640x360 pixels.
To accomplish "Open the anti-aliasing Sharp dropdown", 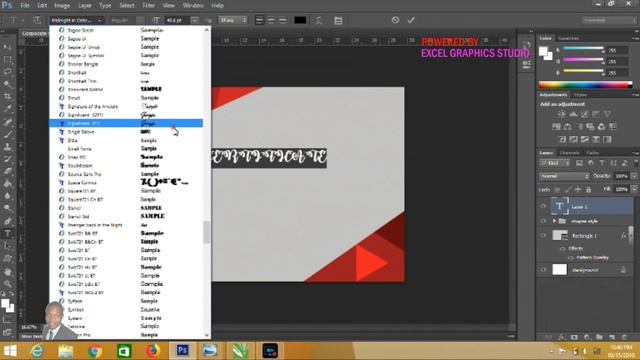I will point(233,20).
